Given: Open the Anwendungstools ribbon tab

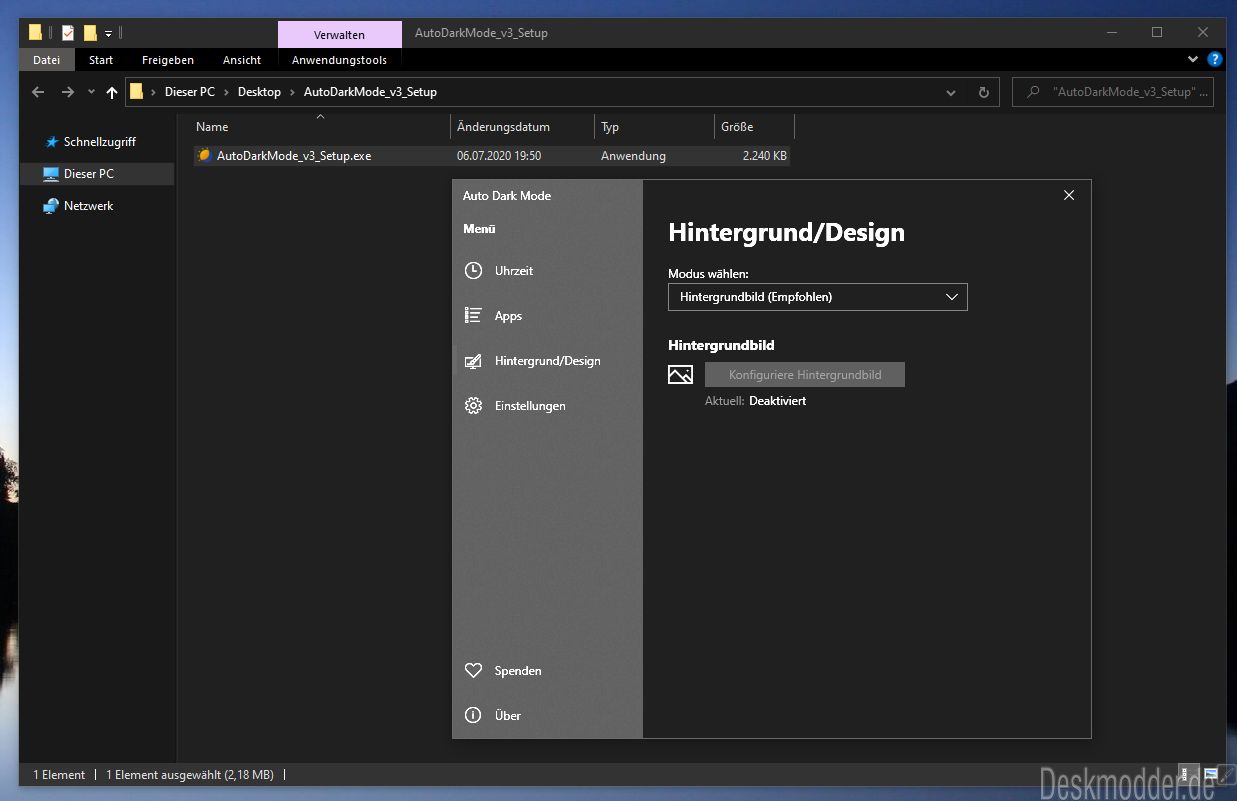Looking at the screenshot, I should point(340,60).
